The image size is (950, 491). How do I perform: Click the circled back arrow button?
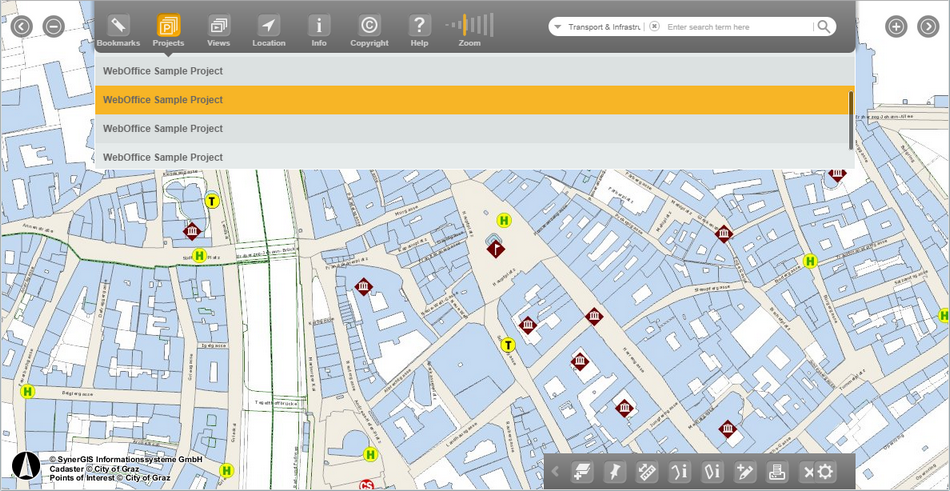pyautogui.click(x=22, y=27)
